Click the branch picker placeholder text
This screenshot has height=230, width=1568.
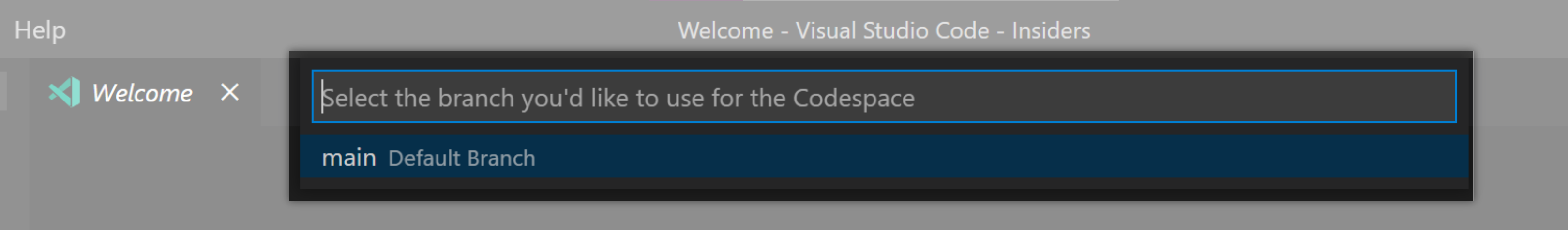(618, 98)
